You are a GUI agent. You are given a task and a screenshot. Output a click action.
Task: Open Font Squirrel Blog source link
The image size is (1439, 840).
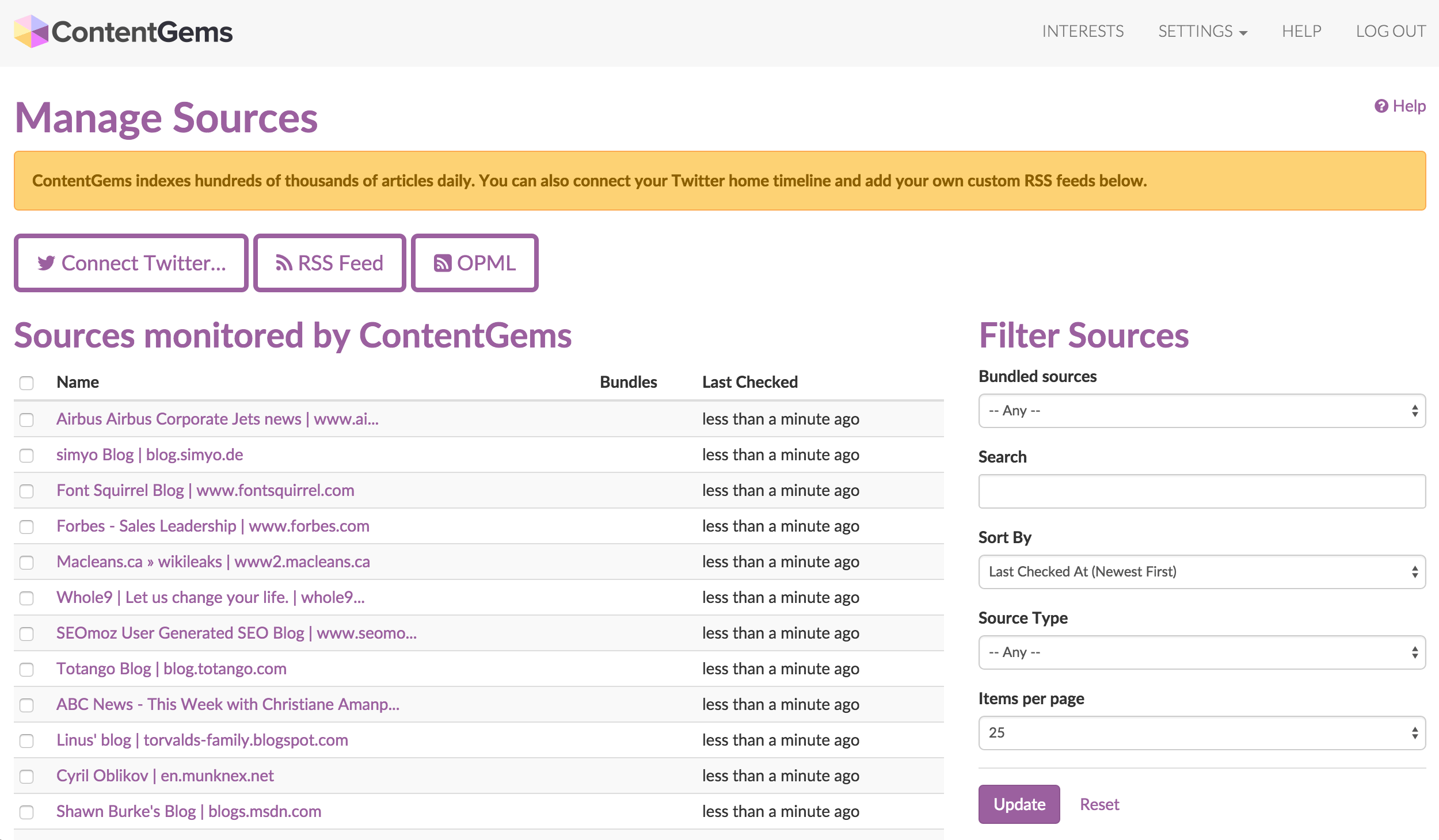pos(205,491)
